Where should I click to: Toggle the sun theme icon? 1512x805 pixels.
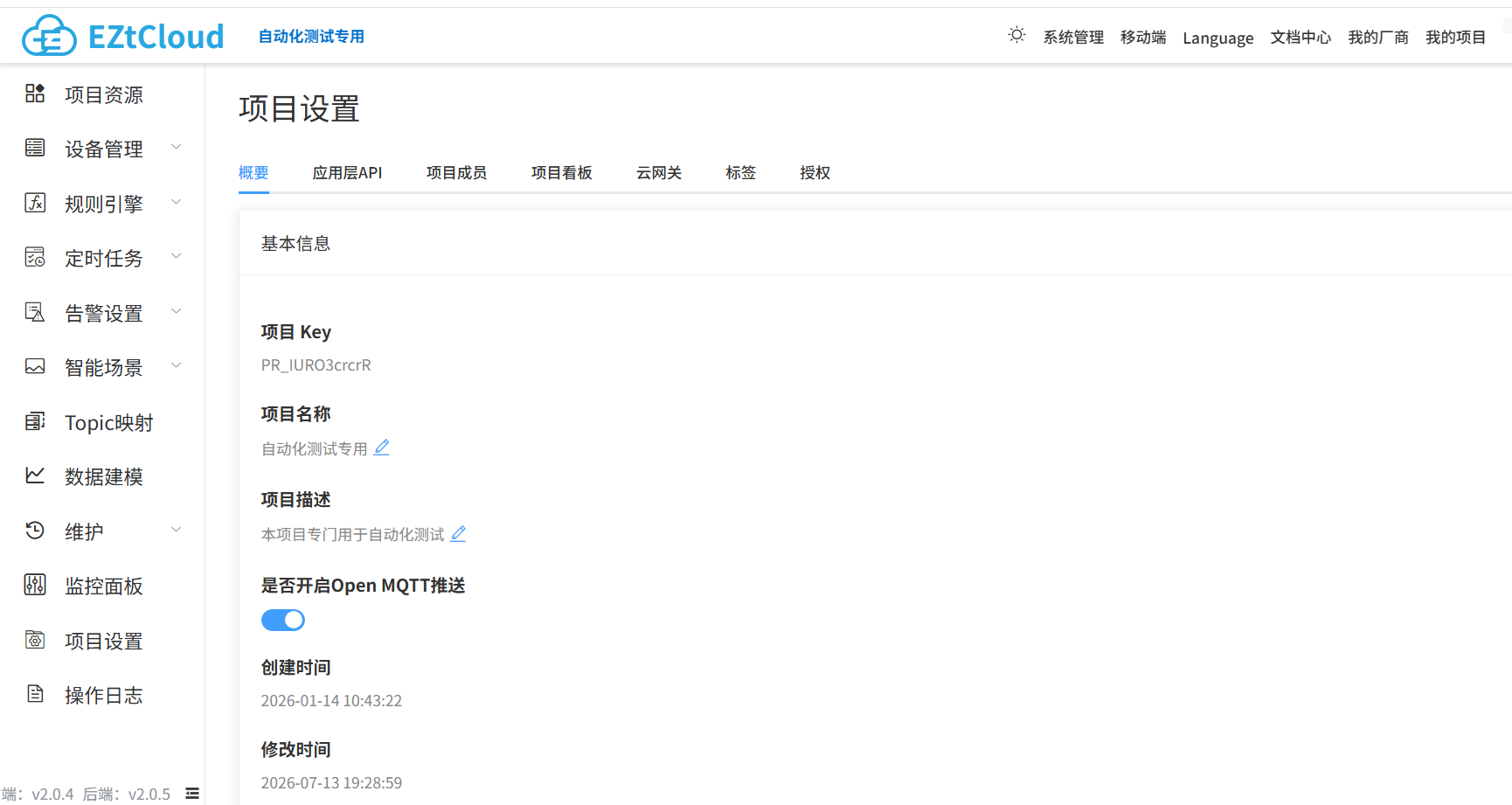click(1016, 35)
